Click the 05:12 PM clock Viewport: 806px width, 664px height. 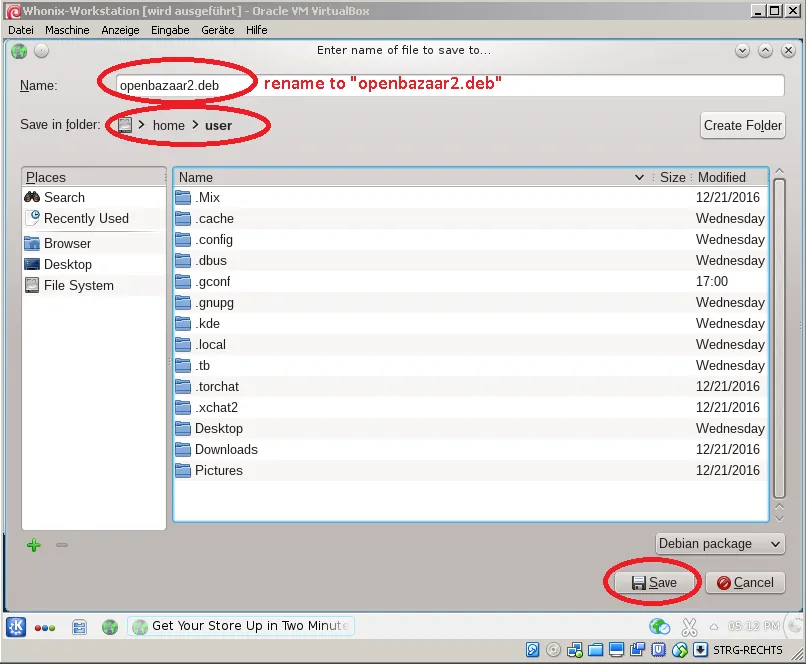[754, 626]
